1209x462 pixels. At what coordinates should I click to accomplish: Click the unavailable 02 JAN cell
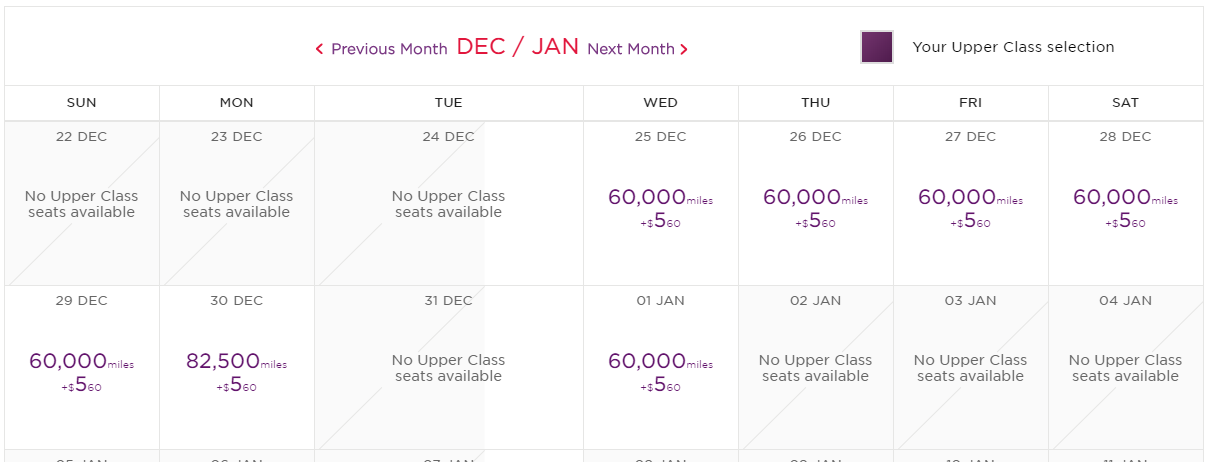[816, 368]
